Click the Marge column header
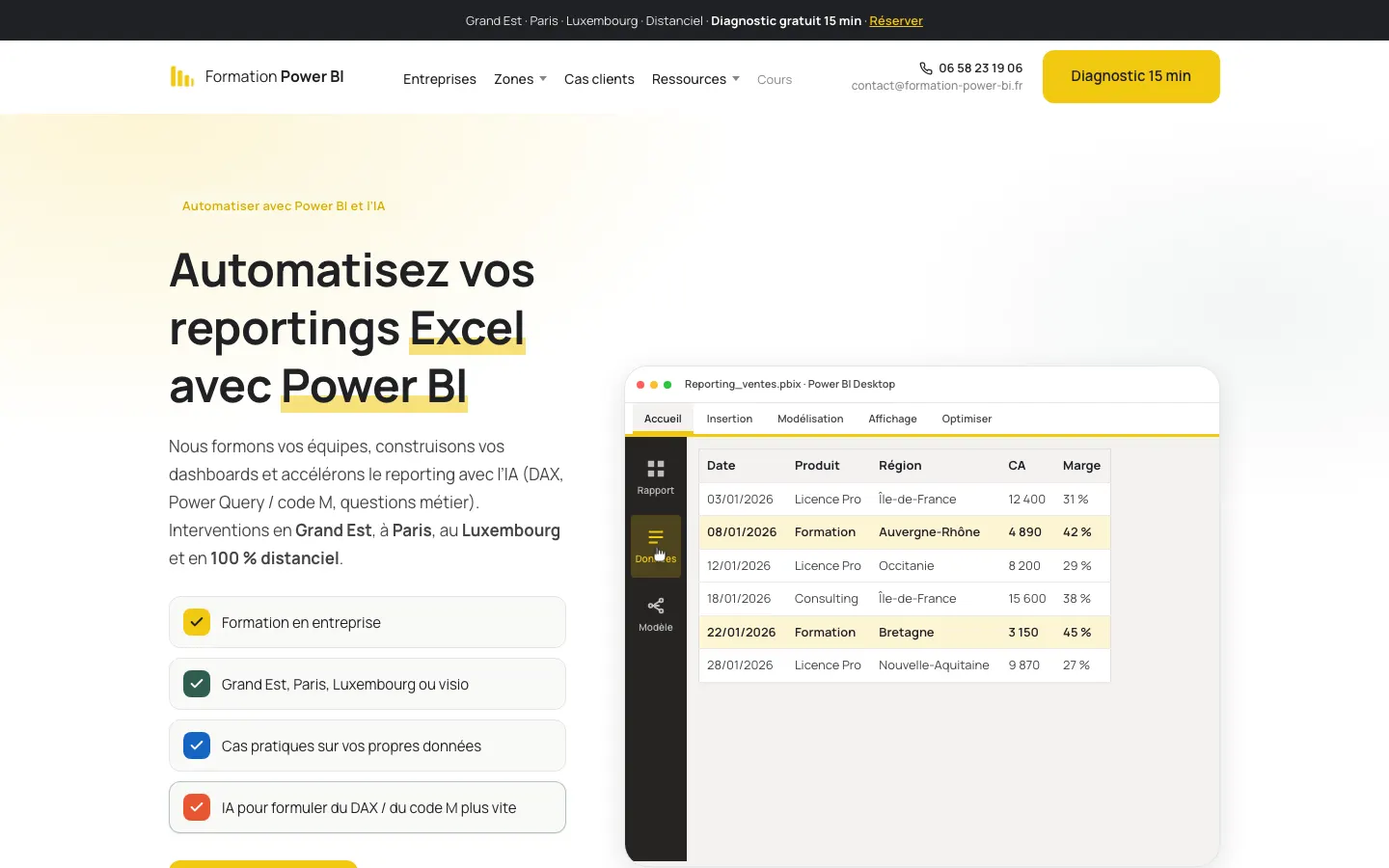Viewport: 1389px width, 868px height. (x=1081, y=465)
